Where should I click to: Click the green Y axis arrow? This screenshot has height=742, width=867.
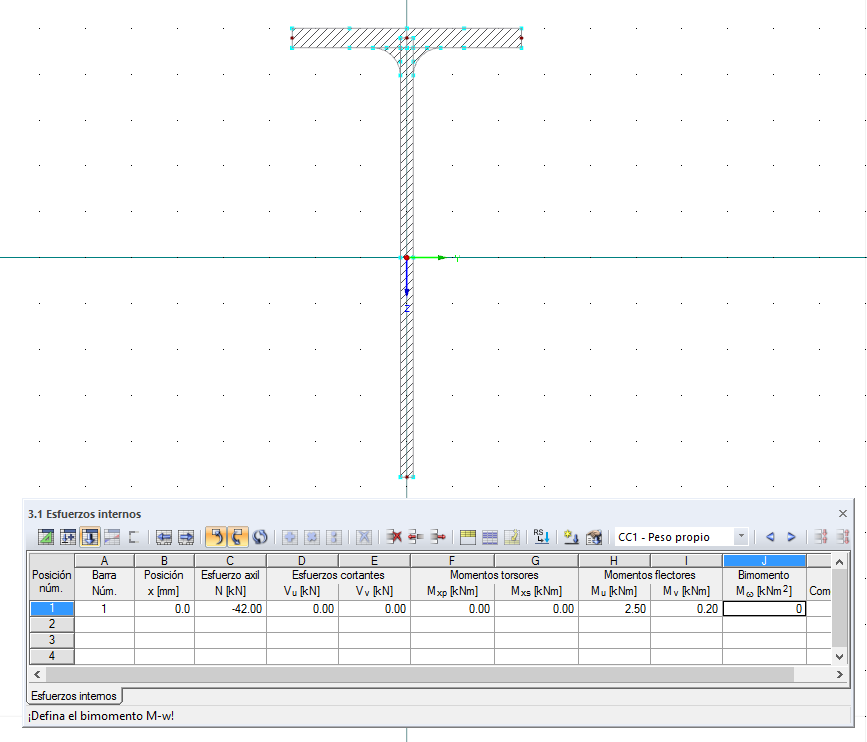pyautogui.click(x=429, y=258)
